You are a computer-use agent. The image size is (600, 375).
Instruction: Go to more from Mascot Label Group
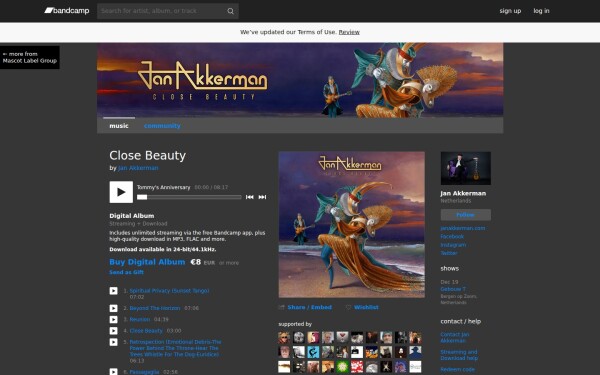[x=29, y=57]
